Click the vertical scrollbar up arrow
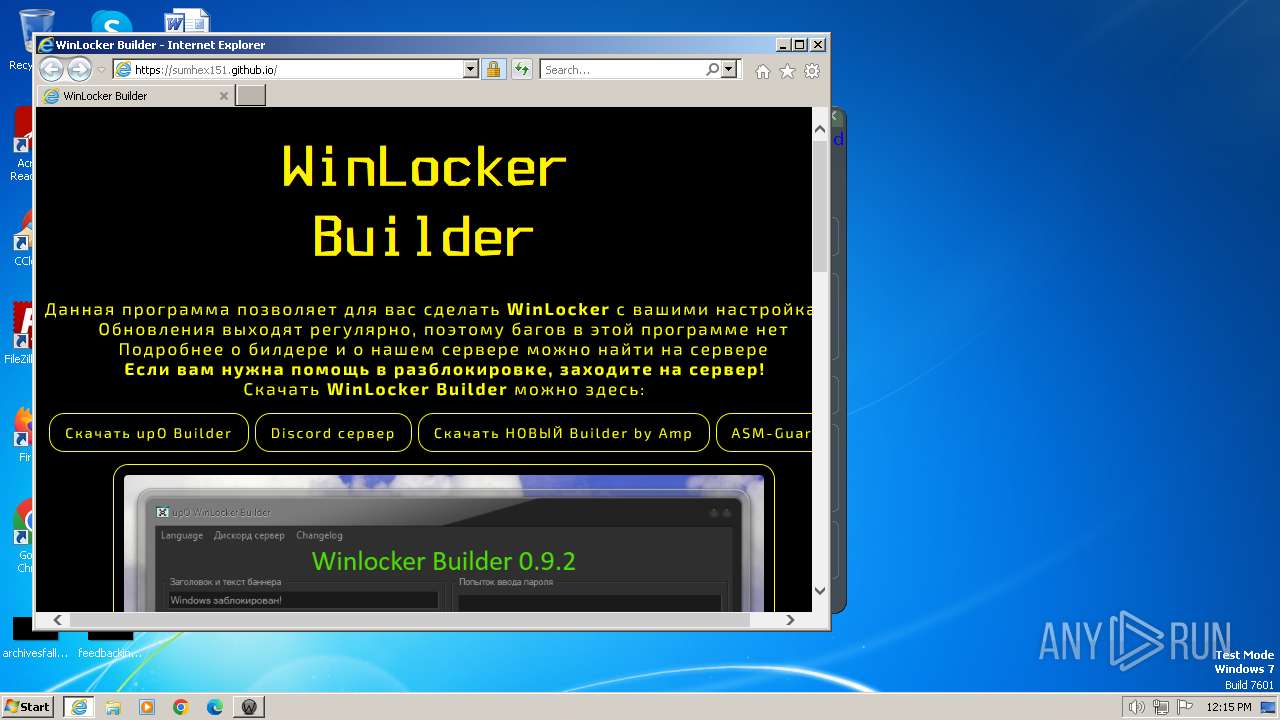Screen dimensions: 1280x720 [x=820, y=129]
